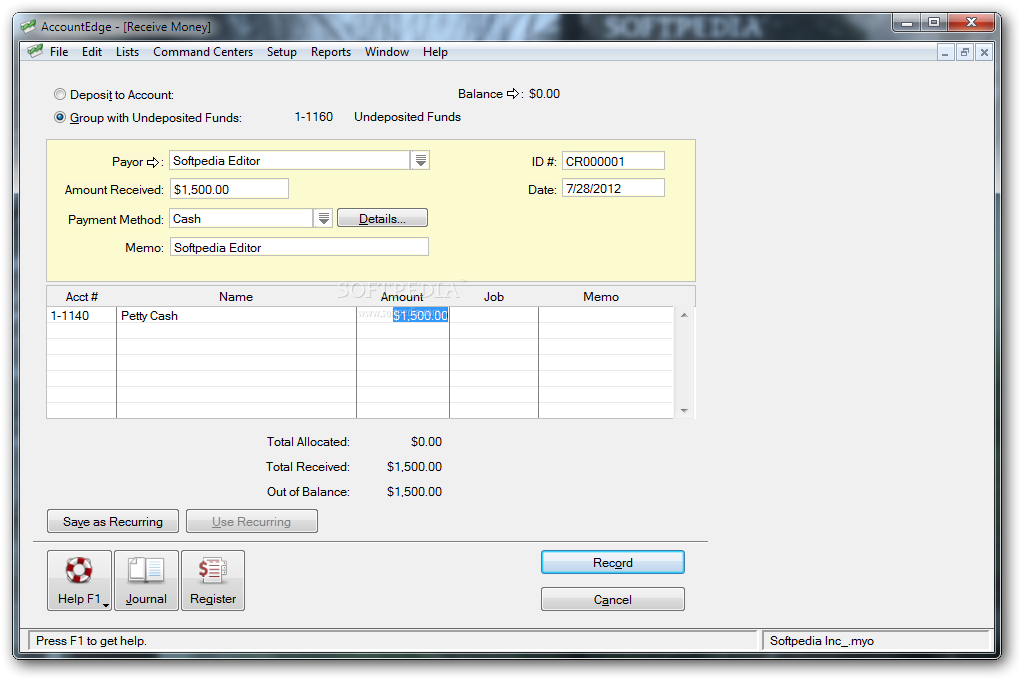This screenshot has height=680, width=1022.
Task: Close the inner Receive Money window
Action: point(984,53)
